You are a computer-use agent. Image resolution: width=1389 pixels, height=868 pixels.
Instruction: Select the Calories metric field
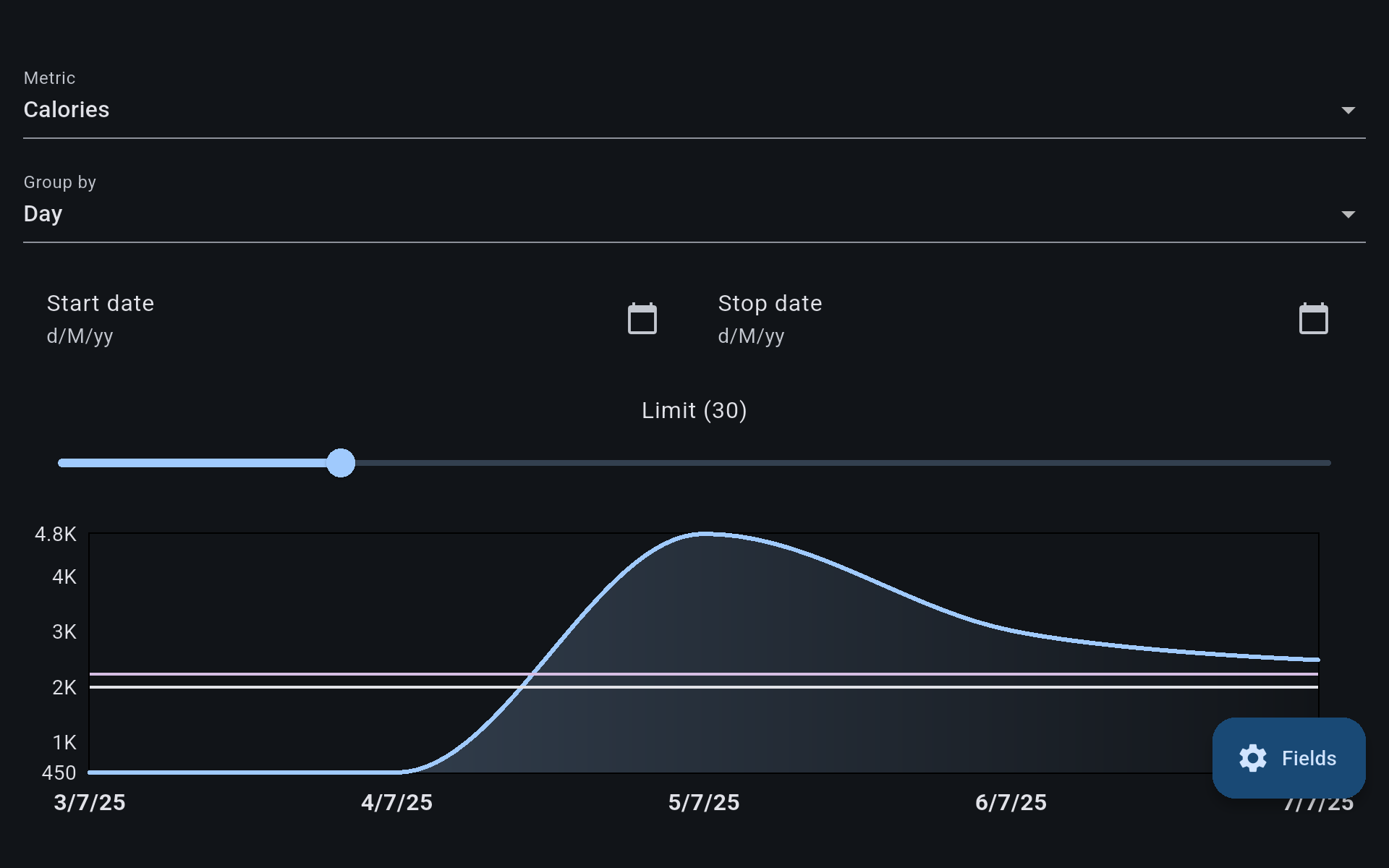(x=67, y=110)
